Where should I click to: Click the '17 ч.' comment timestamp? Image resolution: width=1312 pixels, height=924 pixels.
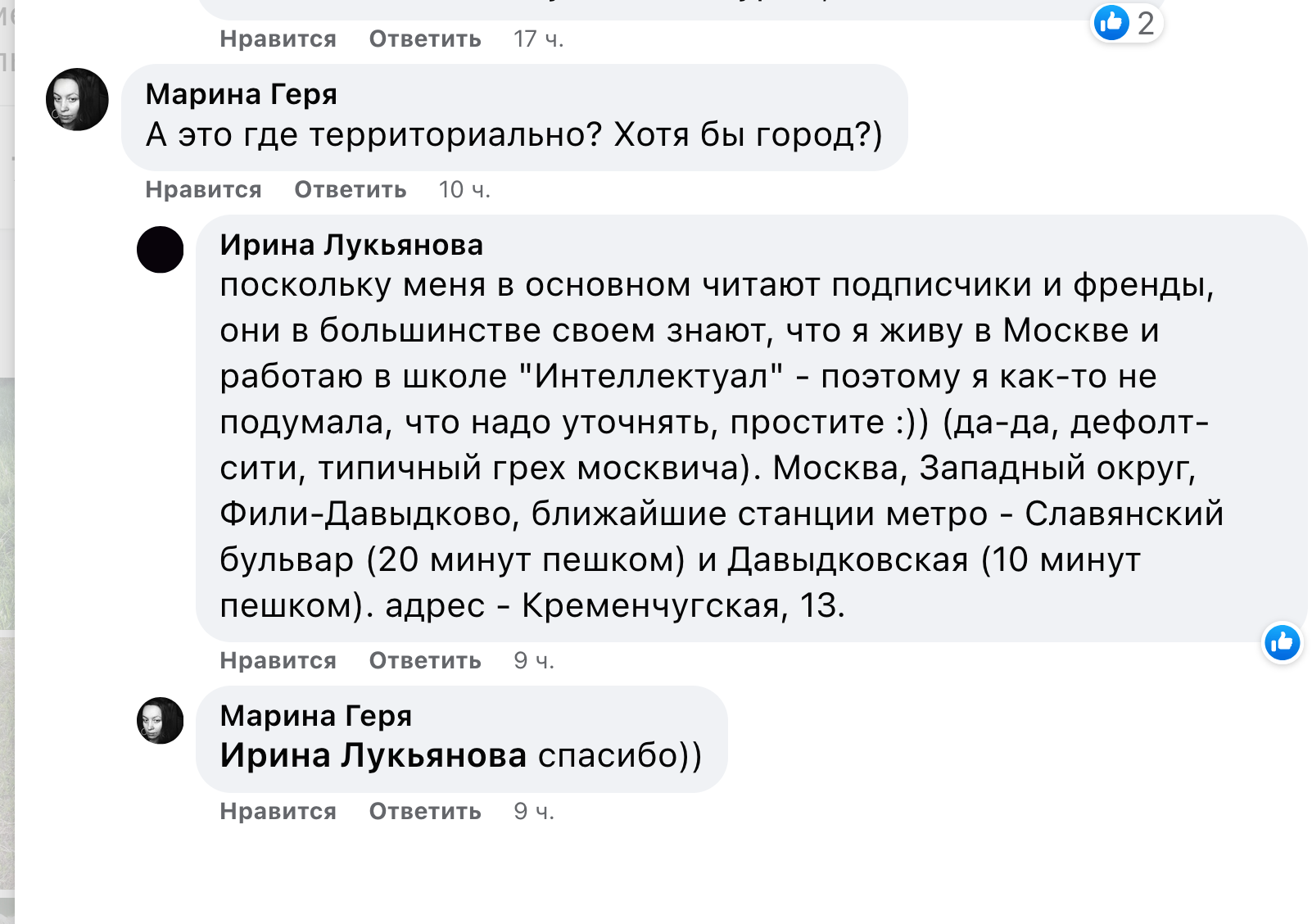click(538, 38)
